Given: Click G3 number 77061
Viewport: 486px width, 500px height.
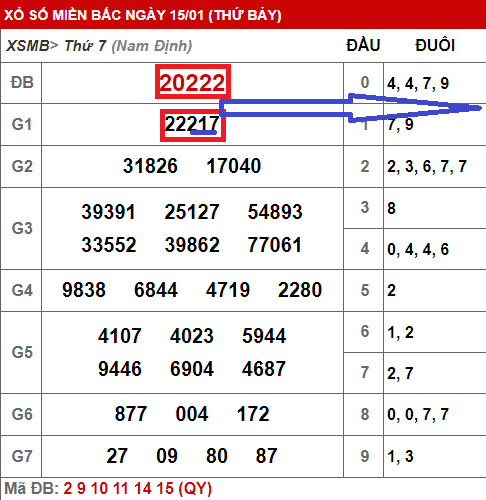Looking at the screenshot, I should pos(275,245).
